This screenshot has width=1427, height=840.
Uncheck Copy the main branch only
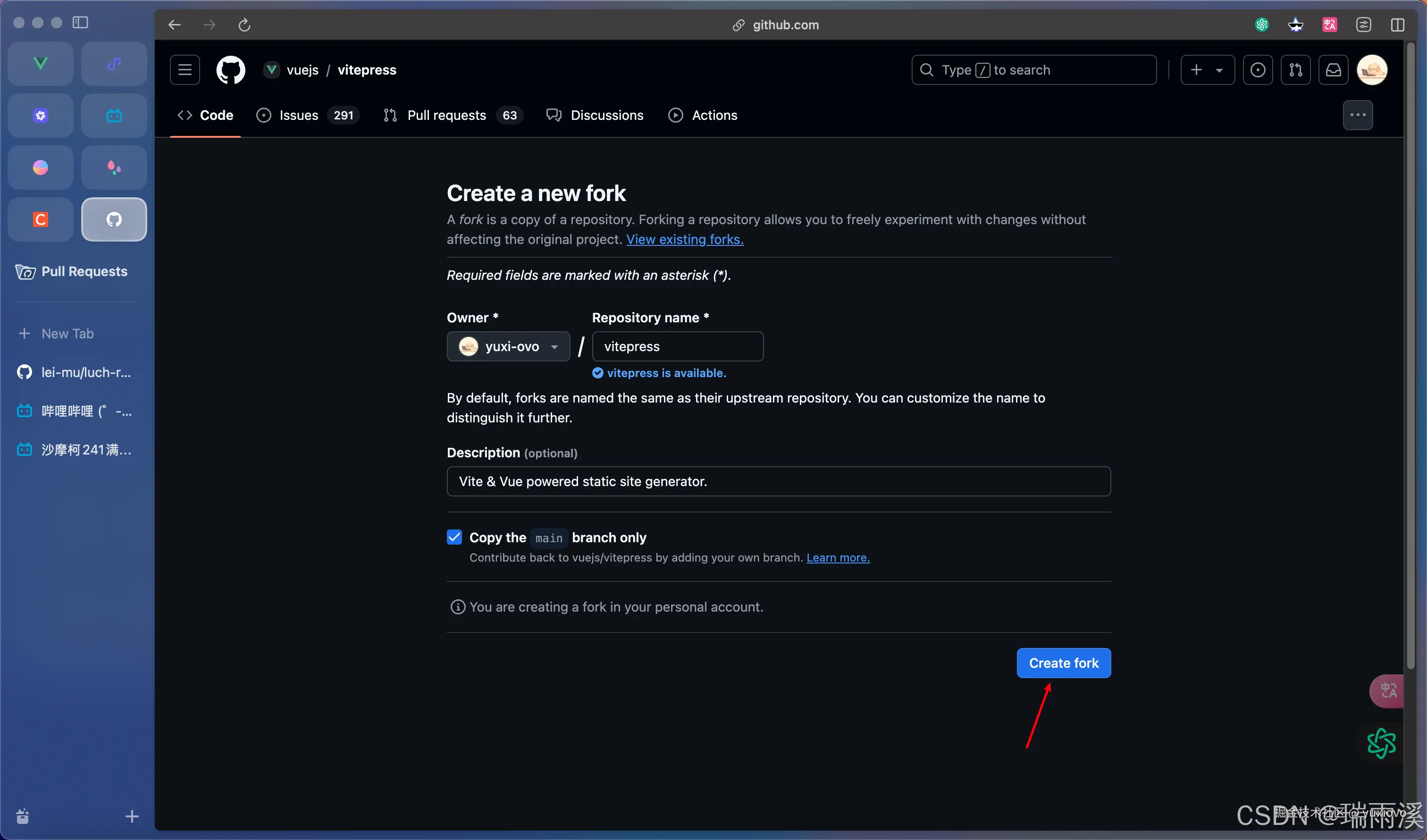(454, 537)
